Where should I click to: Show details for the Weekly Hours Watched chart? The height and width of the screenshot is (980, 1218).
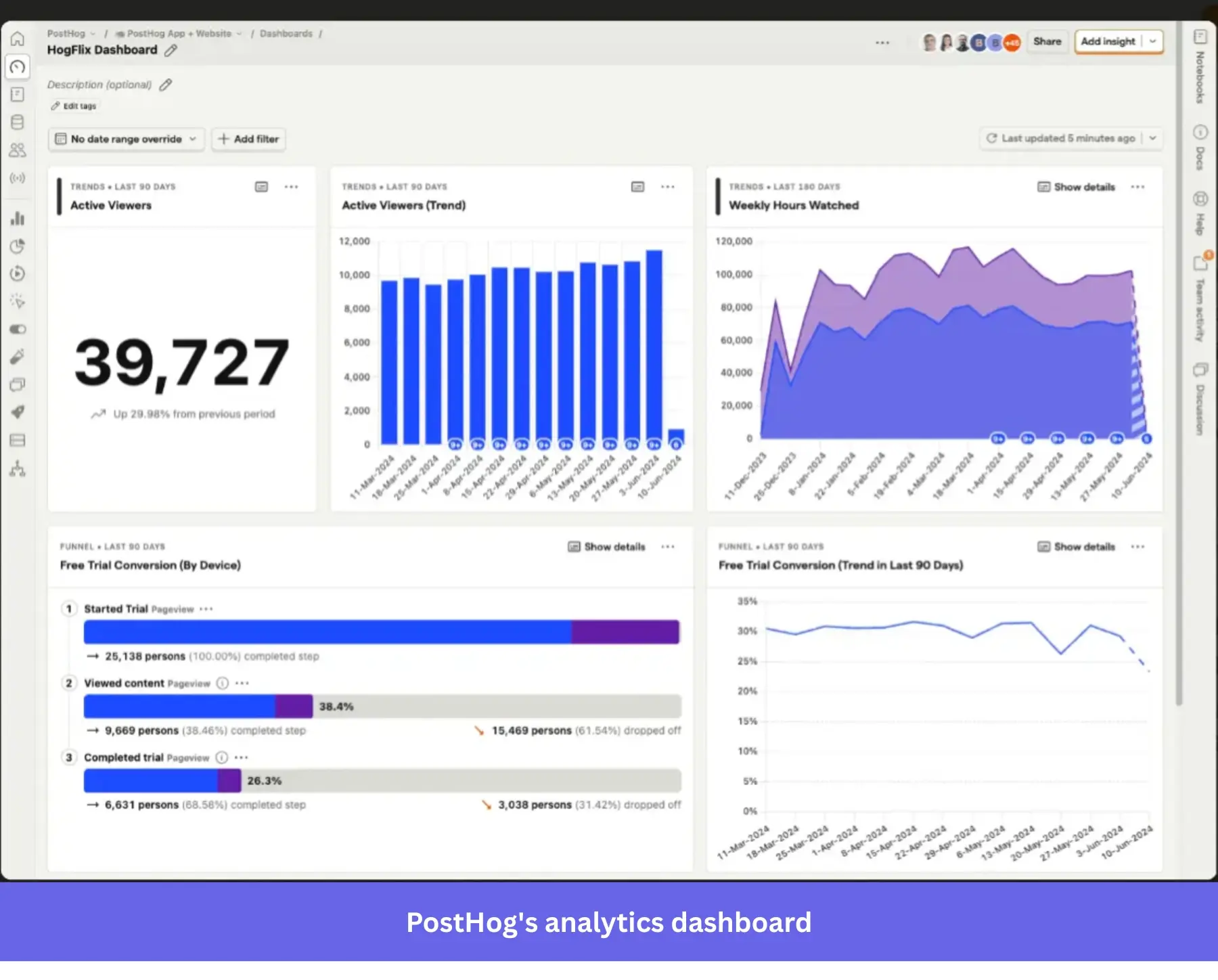tap(1075, 187)
